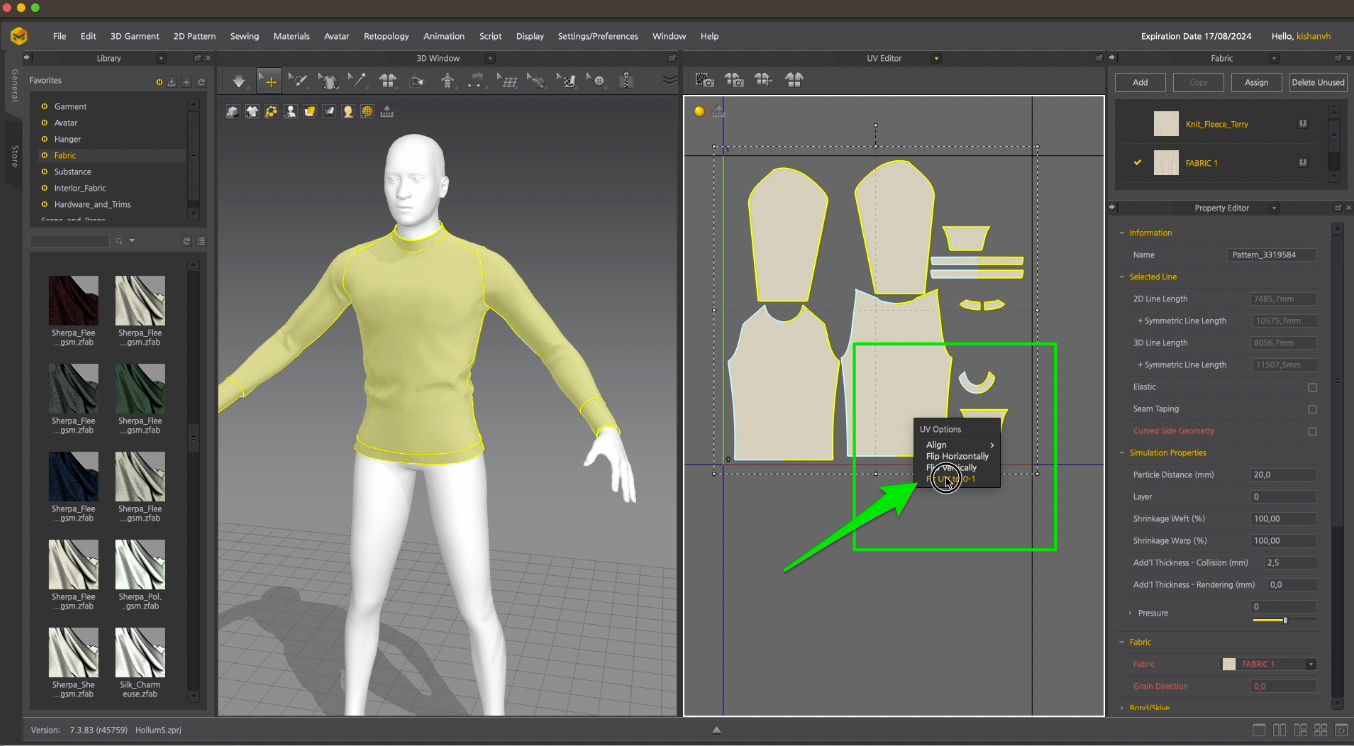This screenshot has width=1354, height=746.
Task: Click the Simulate down-arrow tool
Action: click(x=238, y=81)
